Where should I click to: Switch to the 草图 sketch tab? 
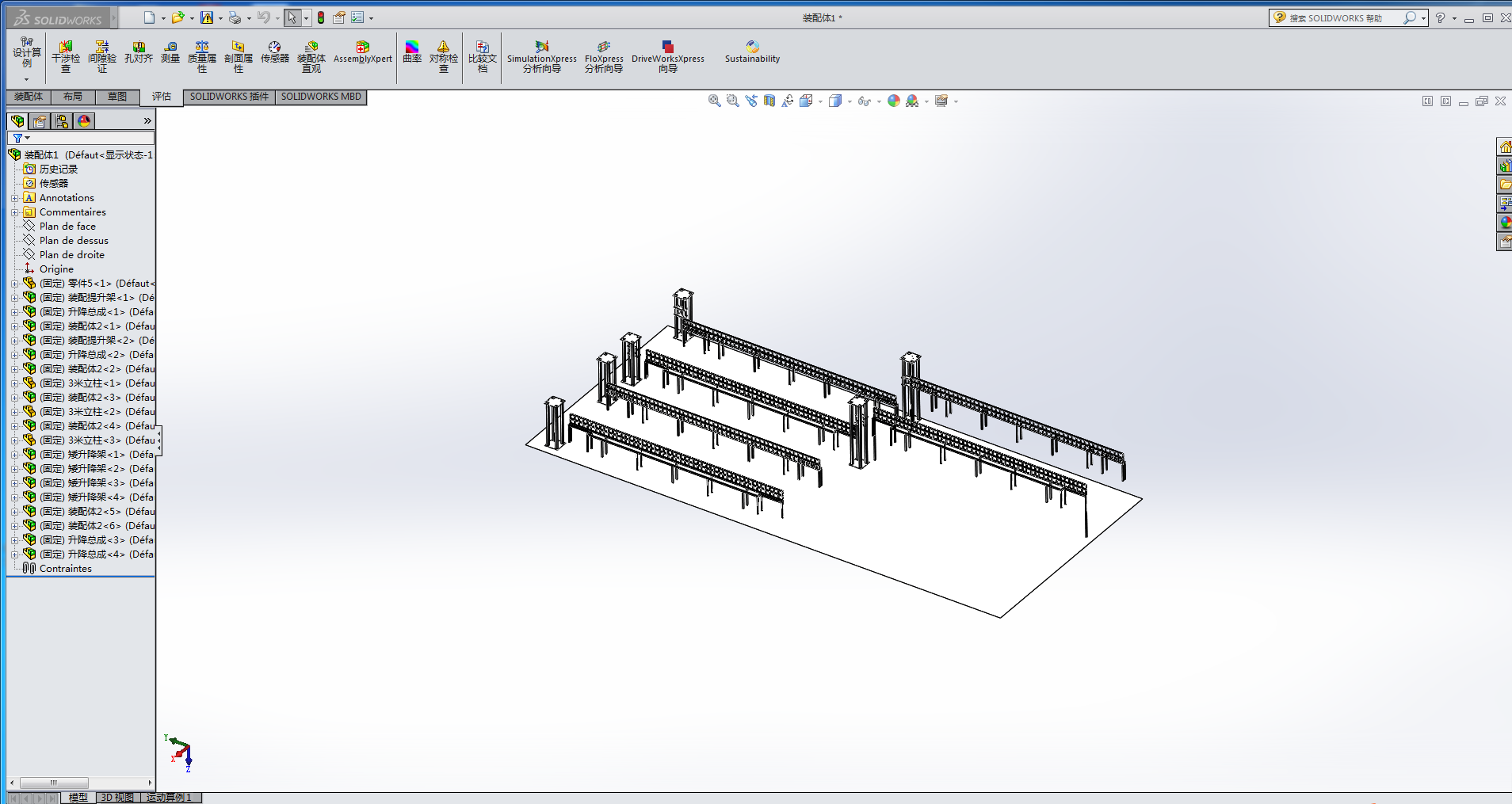[117, 97]
